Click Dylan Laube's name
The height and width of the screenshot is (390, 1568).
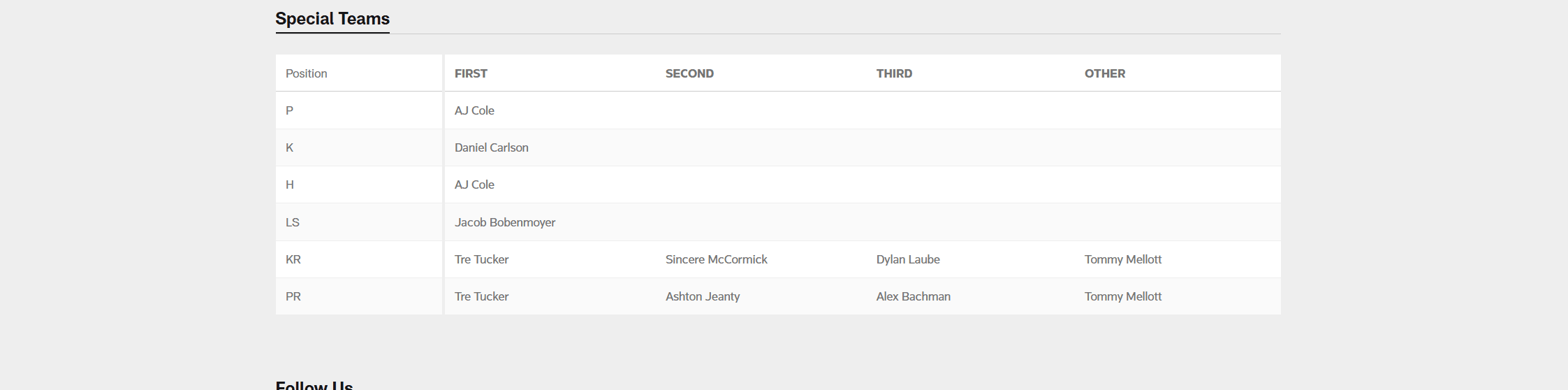(x=907, y=259)
